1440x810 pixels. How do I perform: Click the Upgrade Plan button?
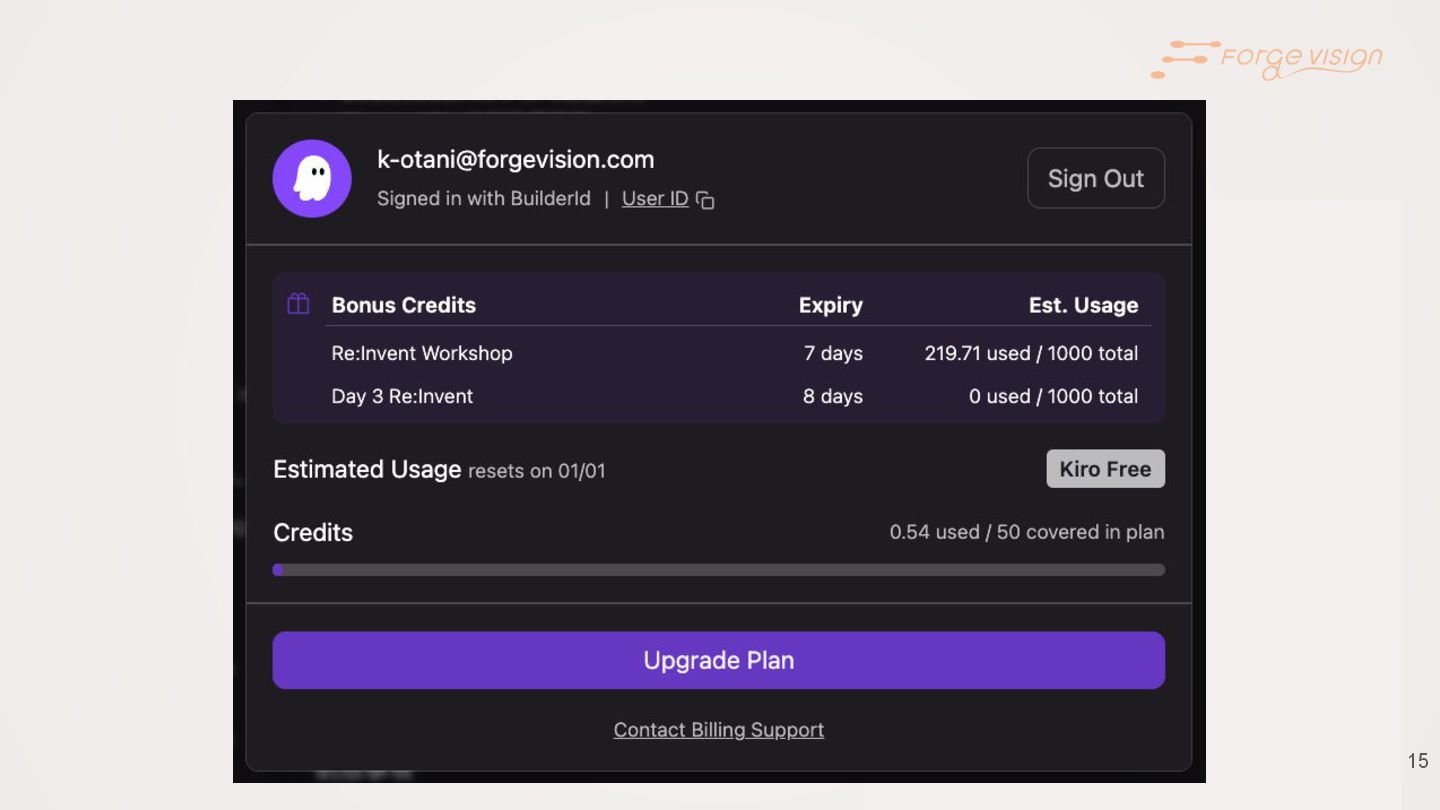(x=718, y=660)
